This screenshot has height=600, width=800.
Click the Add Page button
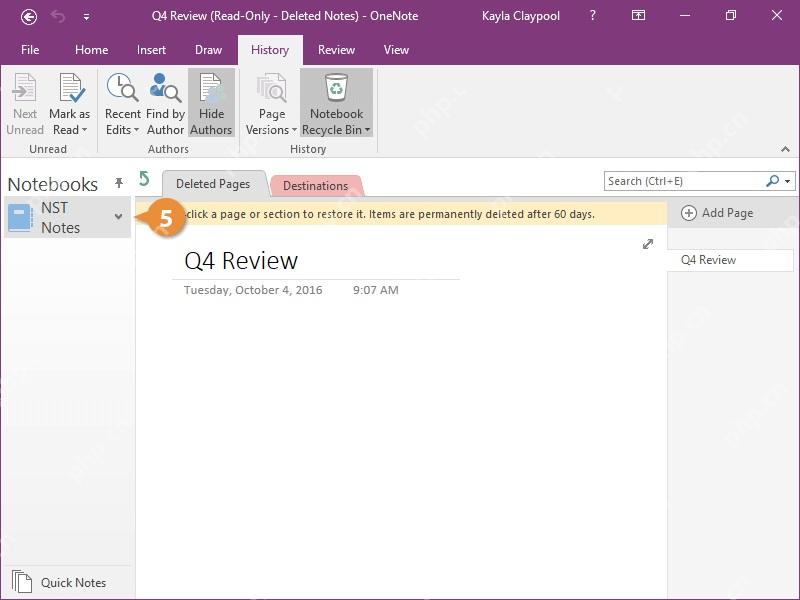tap(717, 213)
